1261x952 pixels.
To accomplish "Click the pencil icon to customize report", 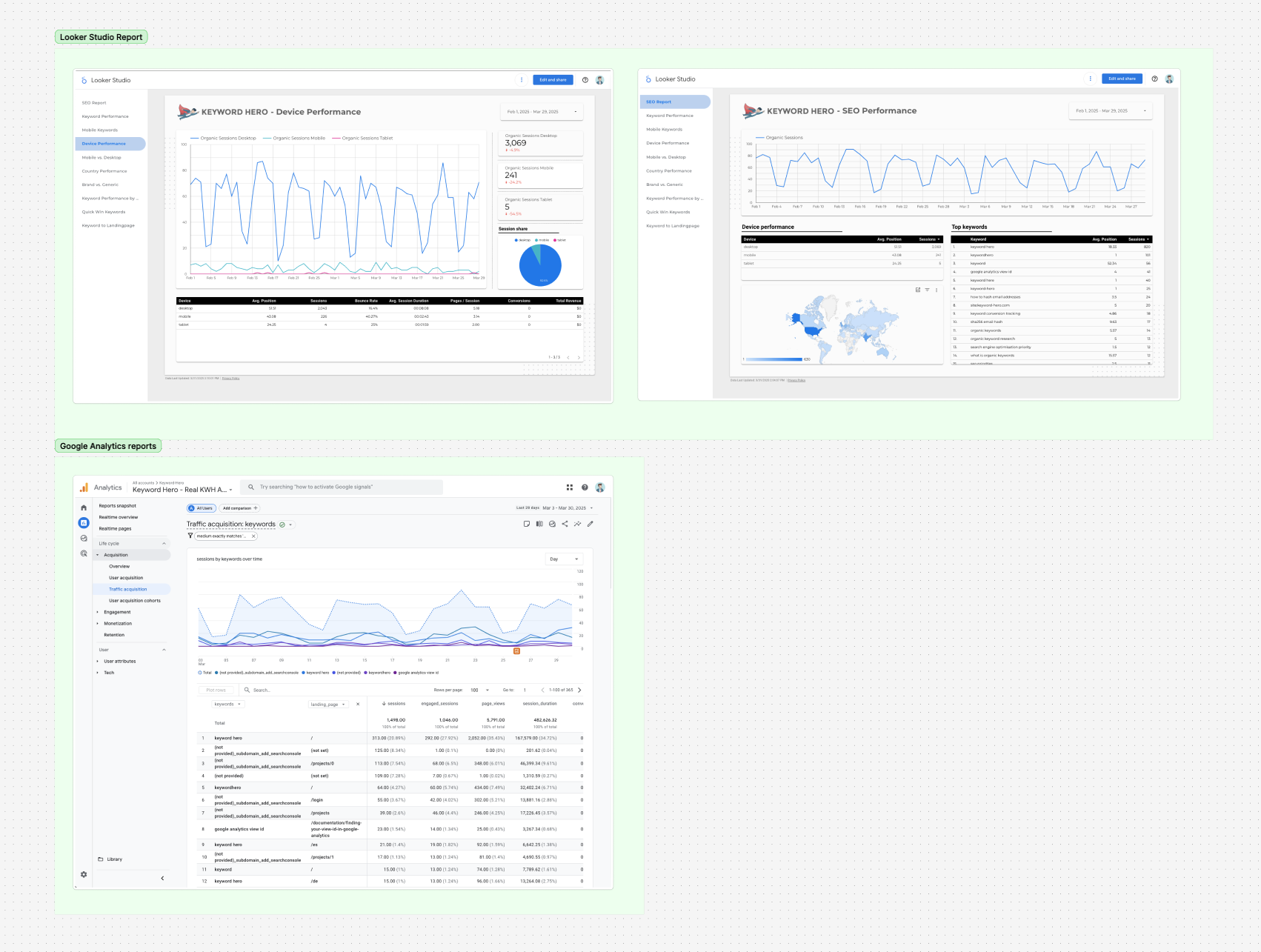I will [590, 524].
